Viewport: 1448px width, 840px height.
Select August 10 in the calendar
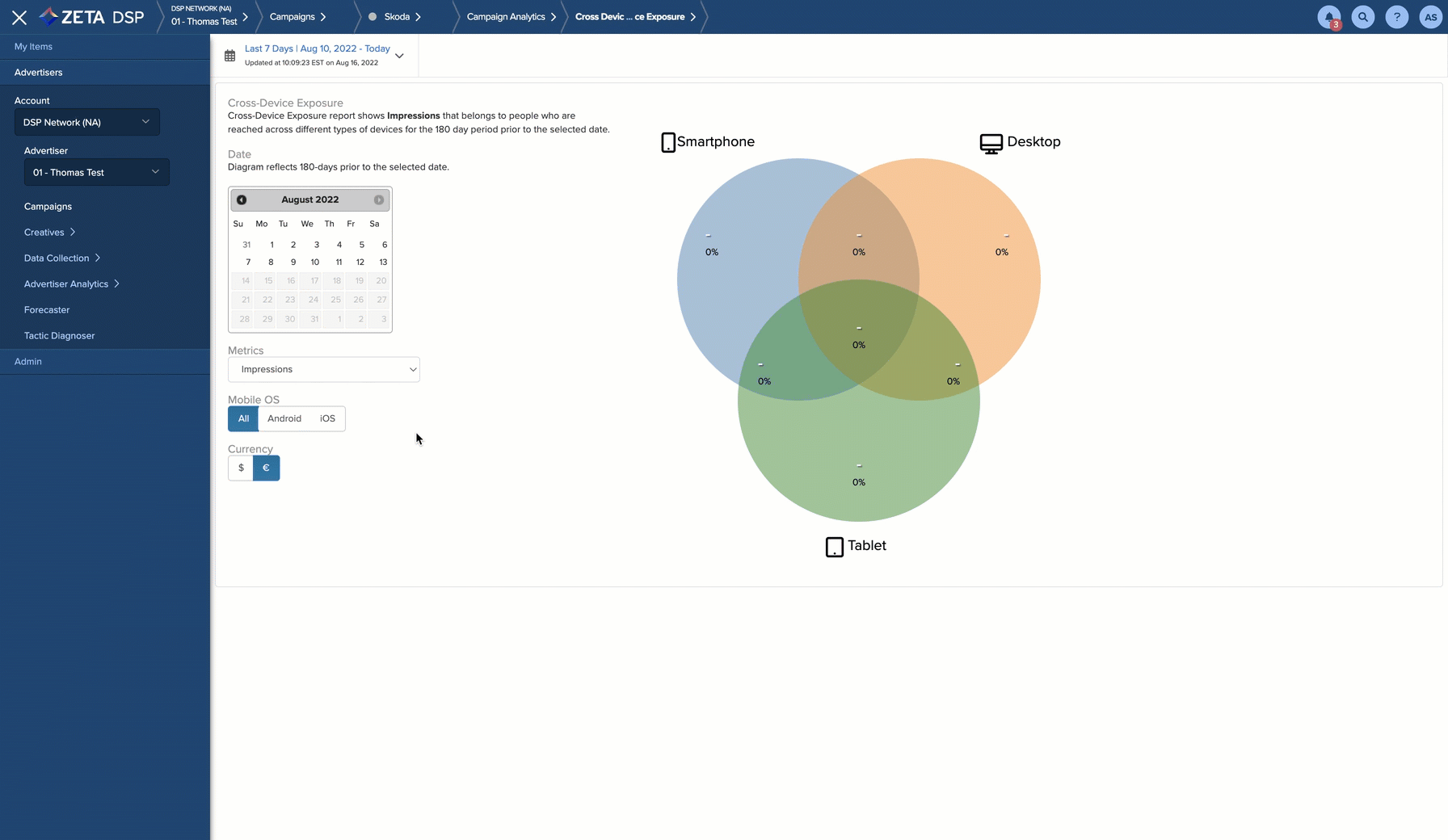(315, 262)
